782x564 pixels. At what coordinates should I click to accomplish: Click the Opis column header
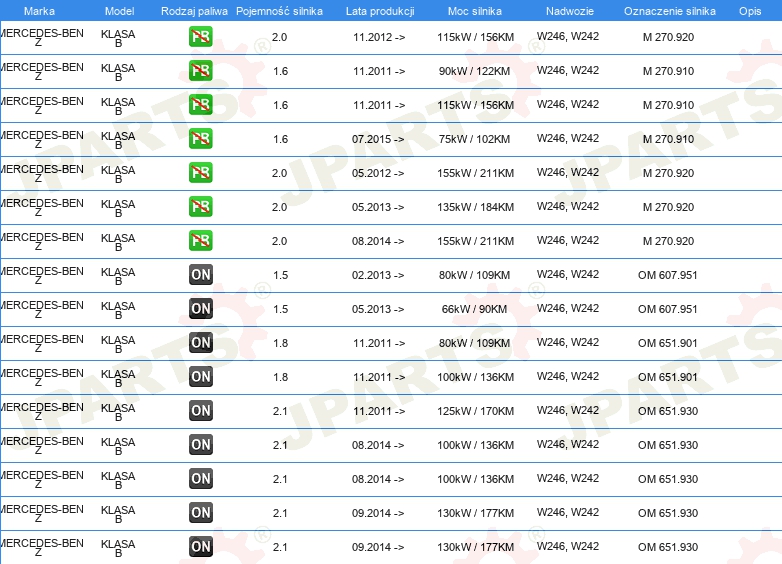pyautogui.click(x=749, y=11)
